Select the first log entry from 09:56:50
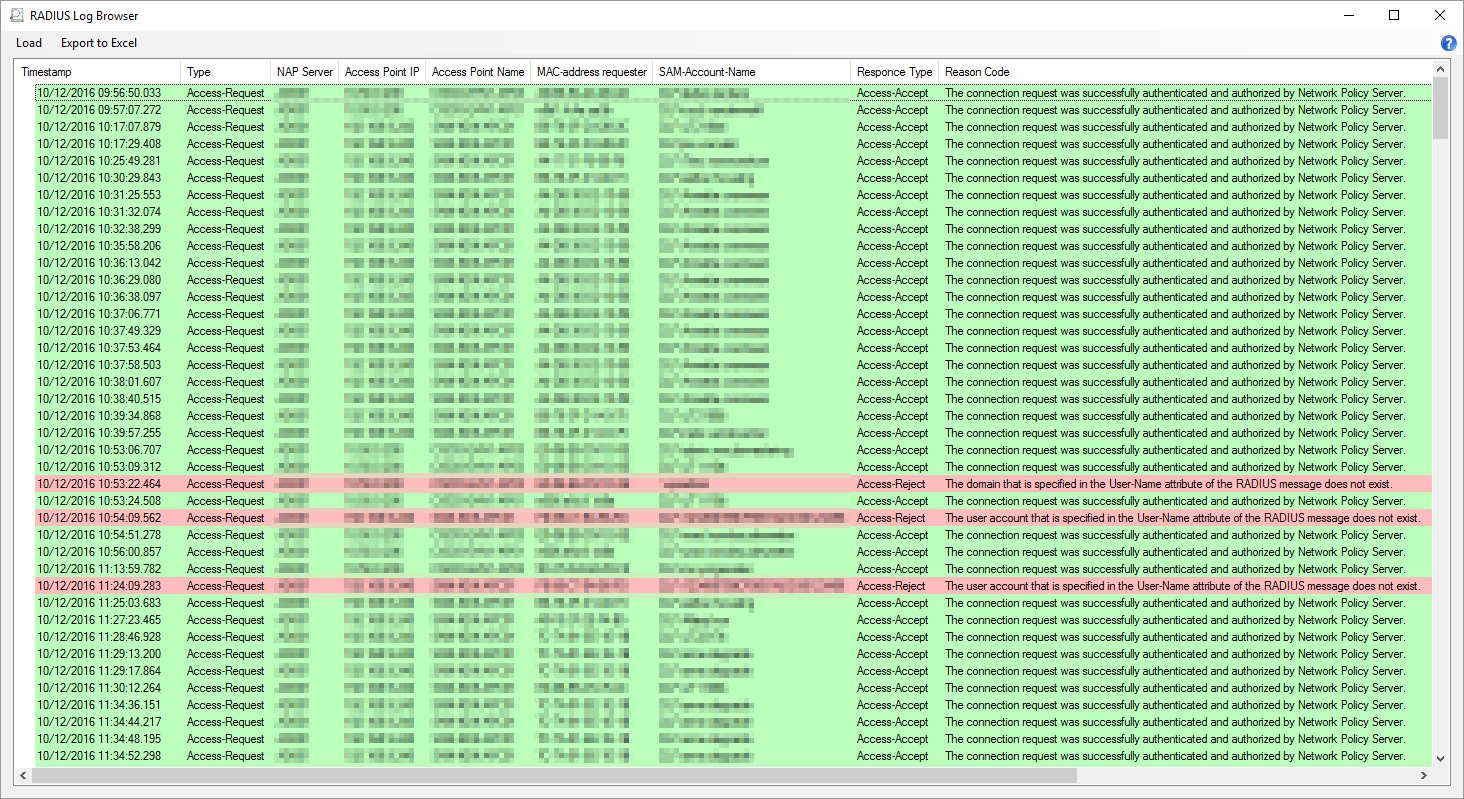This screenshot has height=799, width=1464. [x=400, y=92]
